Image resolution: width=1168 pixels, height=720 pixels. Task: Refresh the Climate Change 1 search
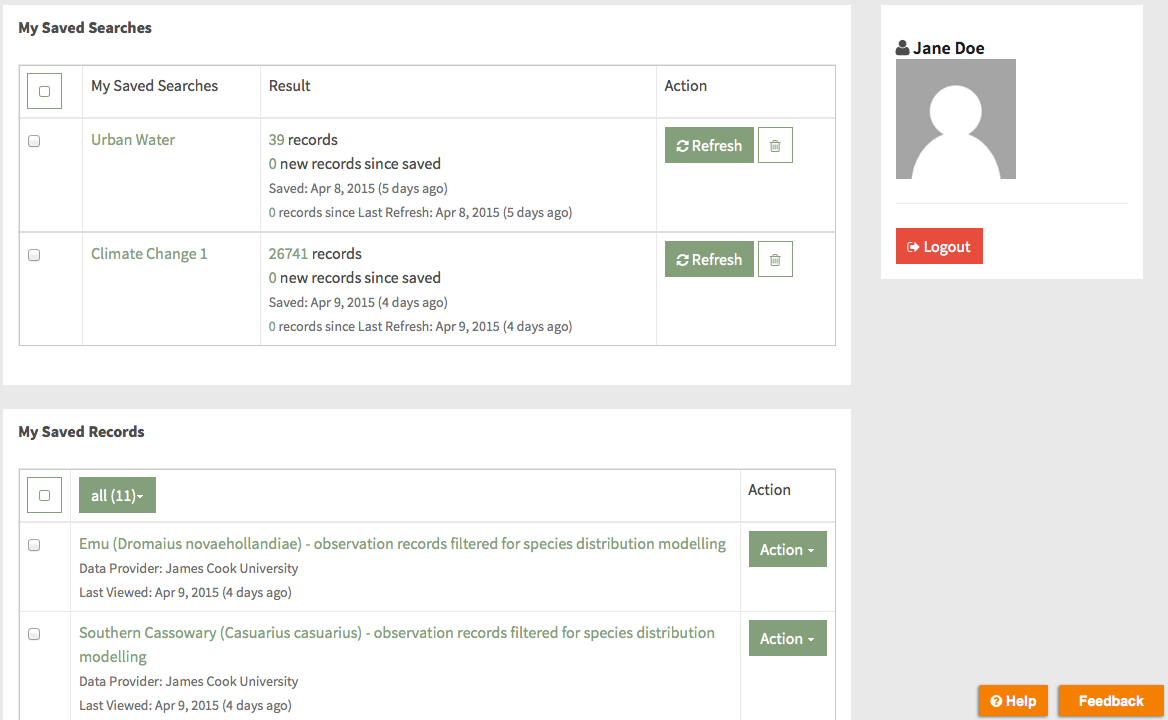709,260
